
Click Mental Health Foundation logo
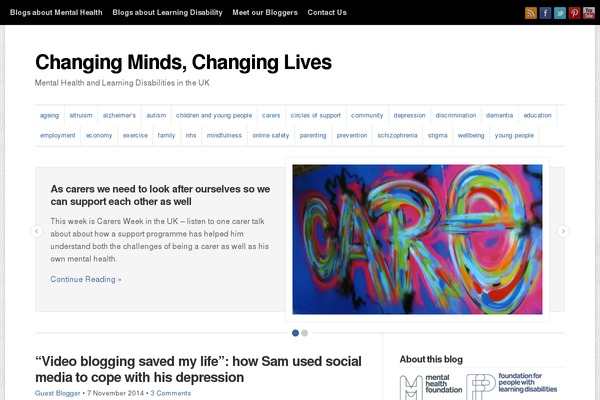[x=431, y=387]
